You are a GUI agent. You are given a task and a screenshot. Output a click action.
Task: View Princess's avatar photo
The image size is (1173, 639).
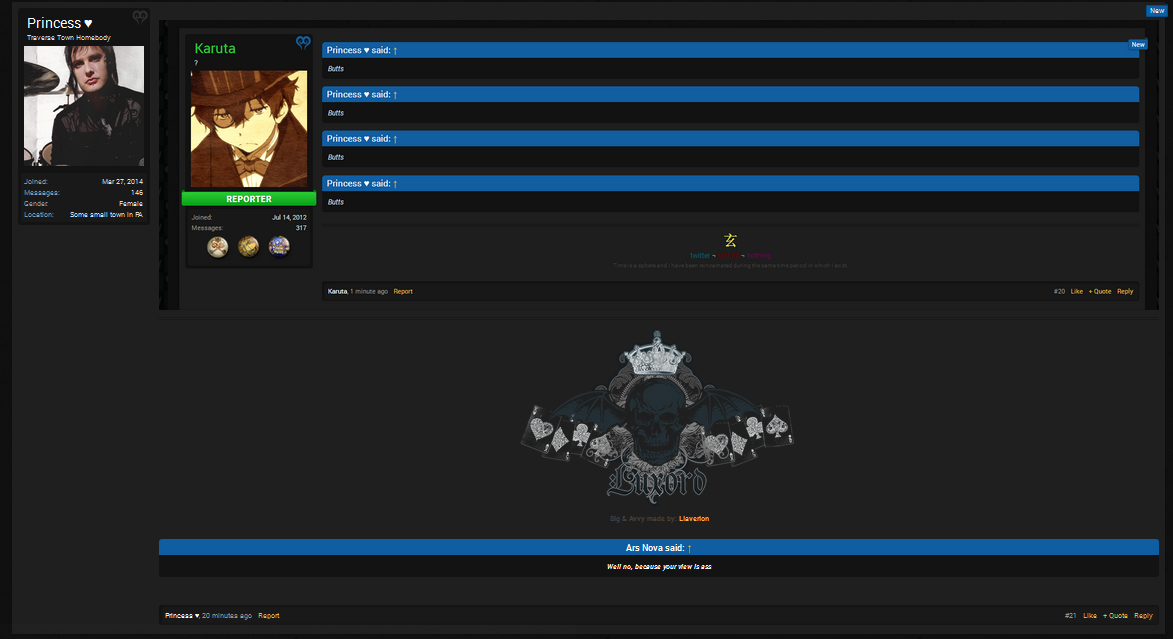84,106
